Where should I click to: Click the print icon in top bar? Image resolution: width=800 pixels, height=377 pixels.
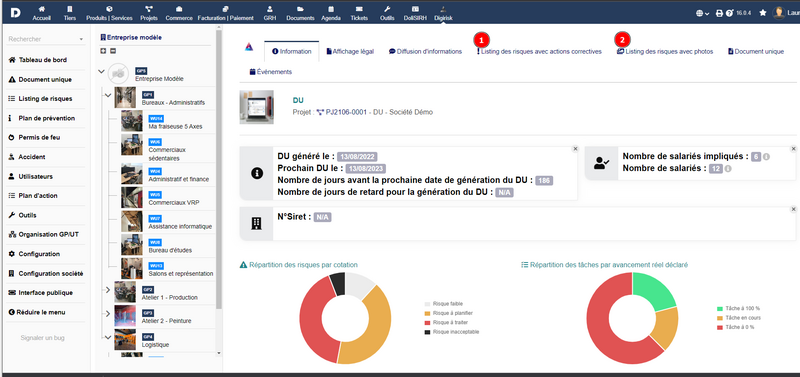click(x=719, y=13)
